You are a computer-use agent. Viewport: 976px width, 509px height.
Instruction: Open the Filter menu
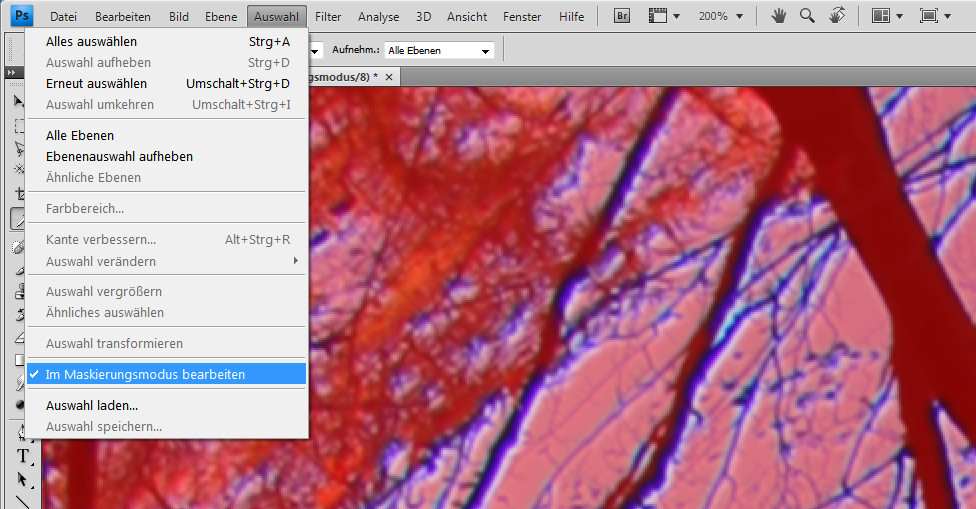pyautogui.click(x=328, y=17)
